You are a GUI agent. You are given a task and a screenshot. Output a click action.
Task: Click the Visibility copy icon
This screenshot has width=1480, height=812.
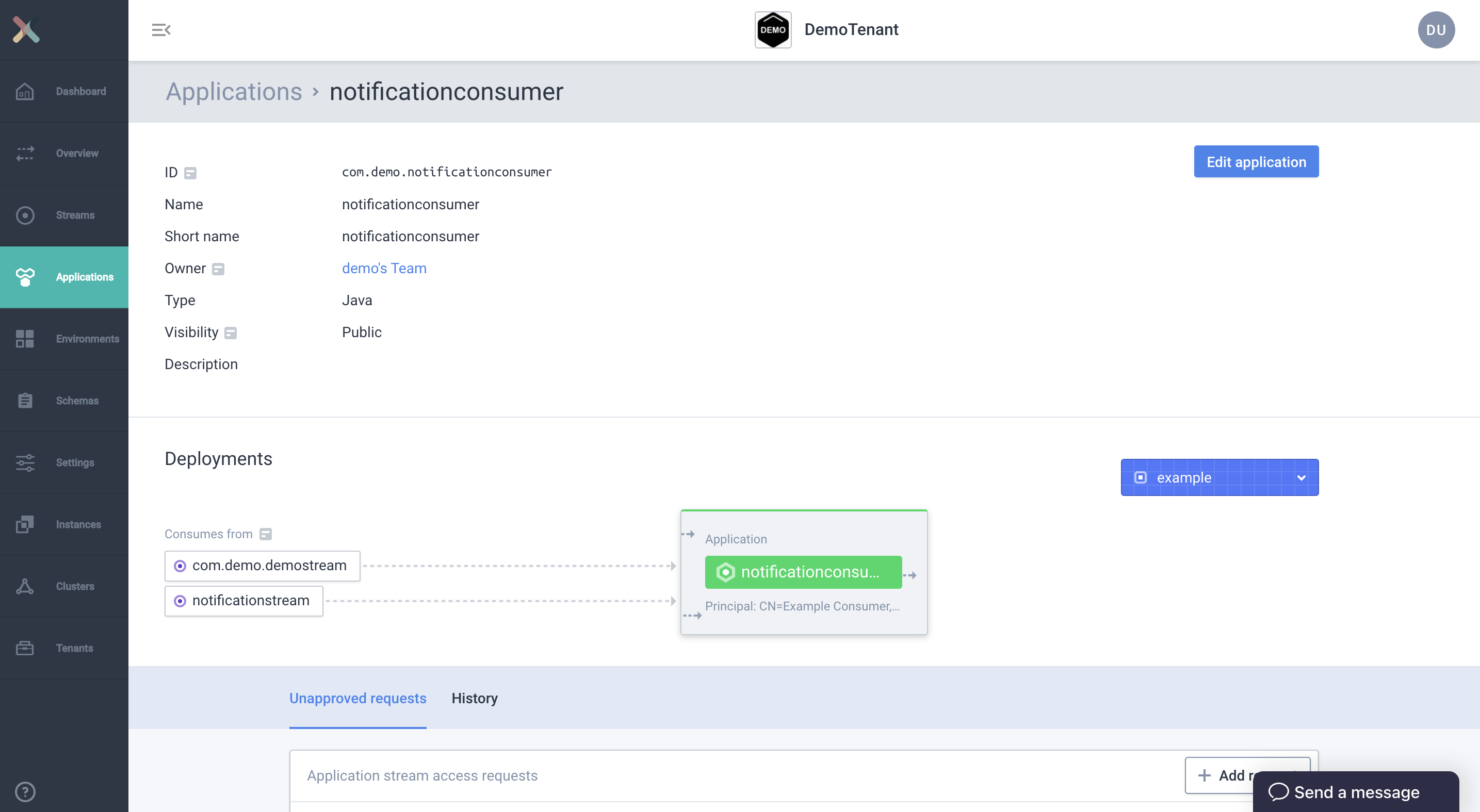pyautogui.click(x=229, y=331)
